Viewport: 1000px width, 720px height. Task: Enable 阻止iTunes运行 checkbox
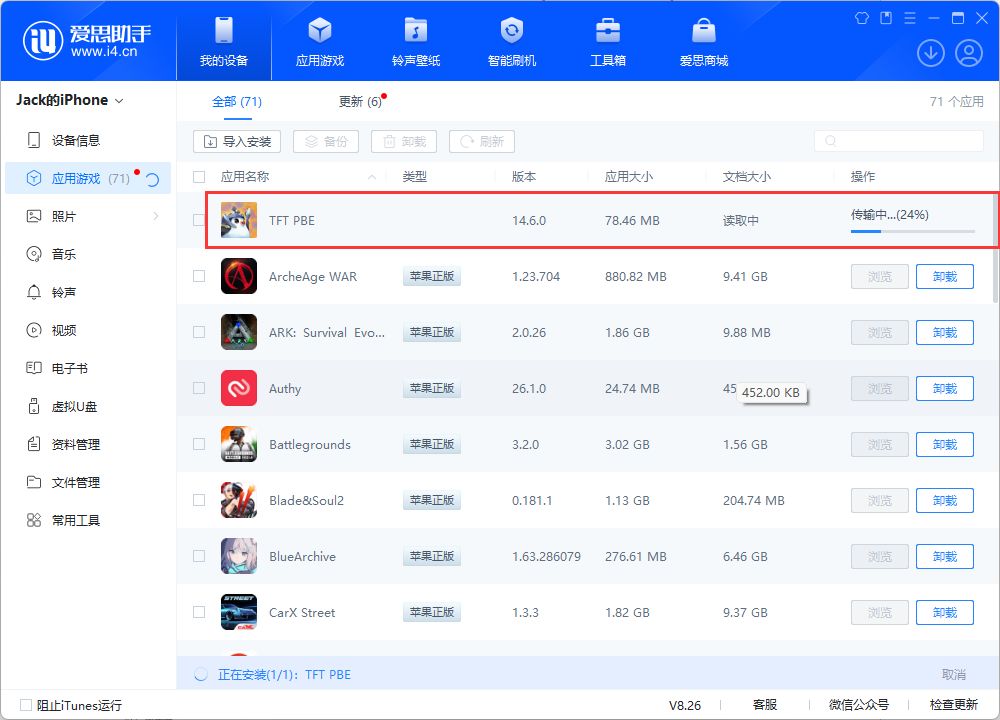[x=26, y=705]
